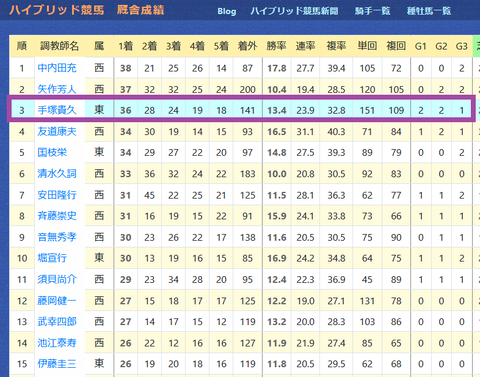Select 勝率 value 15.9 in 斉藤崇史 row
This screenshot has width=480, height=377.
(x=277, y=216)
